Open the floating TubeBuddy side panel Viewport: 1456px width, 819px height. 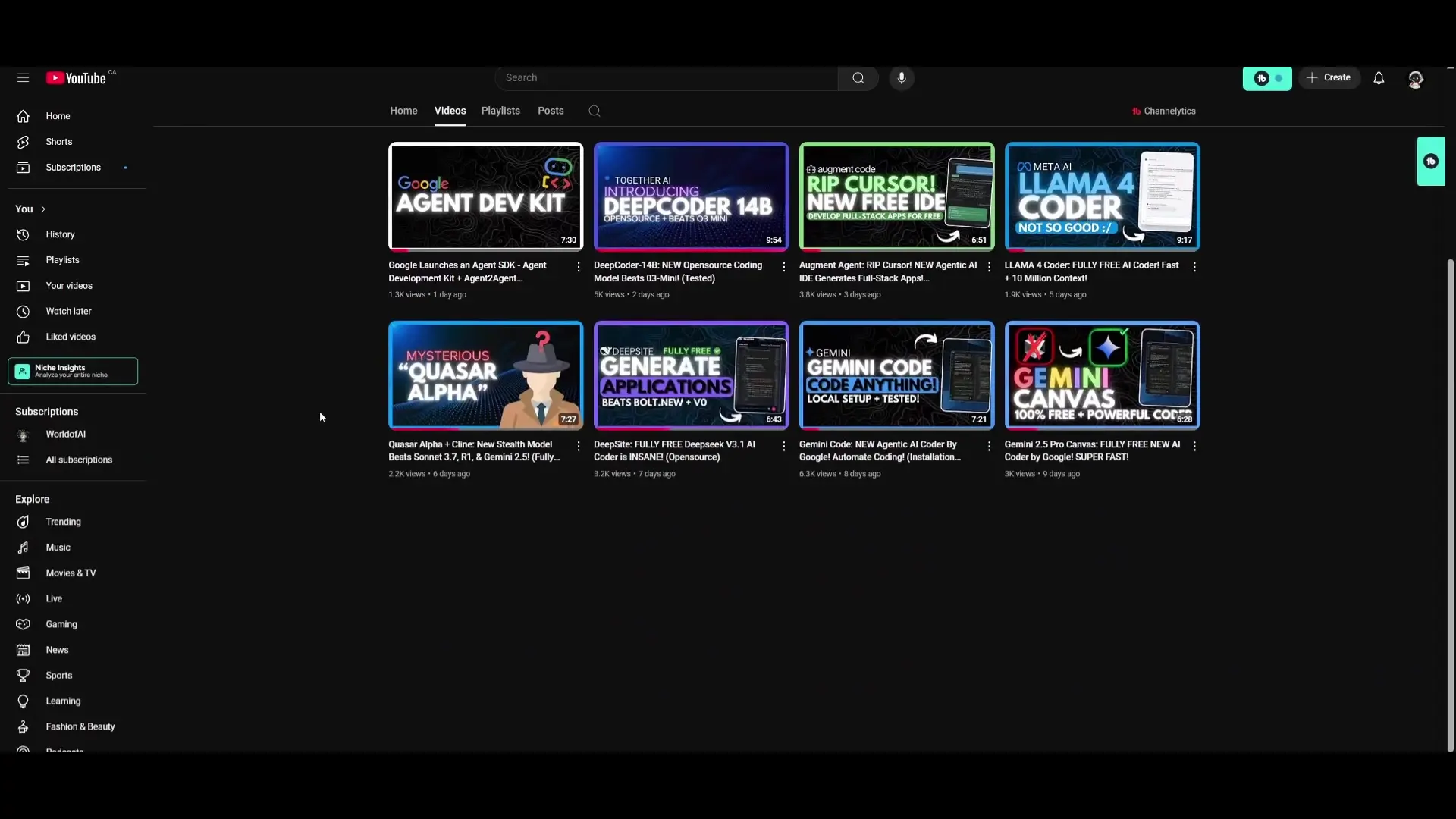(x=1430, y=162)
